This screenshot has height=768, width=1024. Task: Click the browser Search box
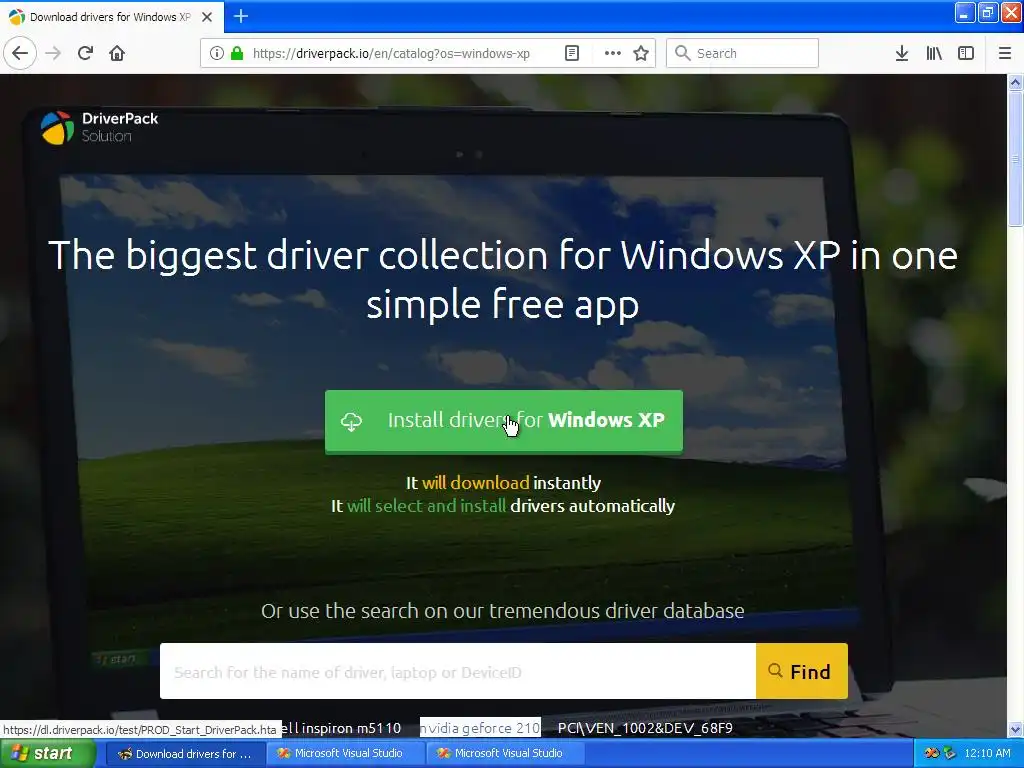click(x=742, y=53)
